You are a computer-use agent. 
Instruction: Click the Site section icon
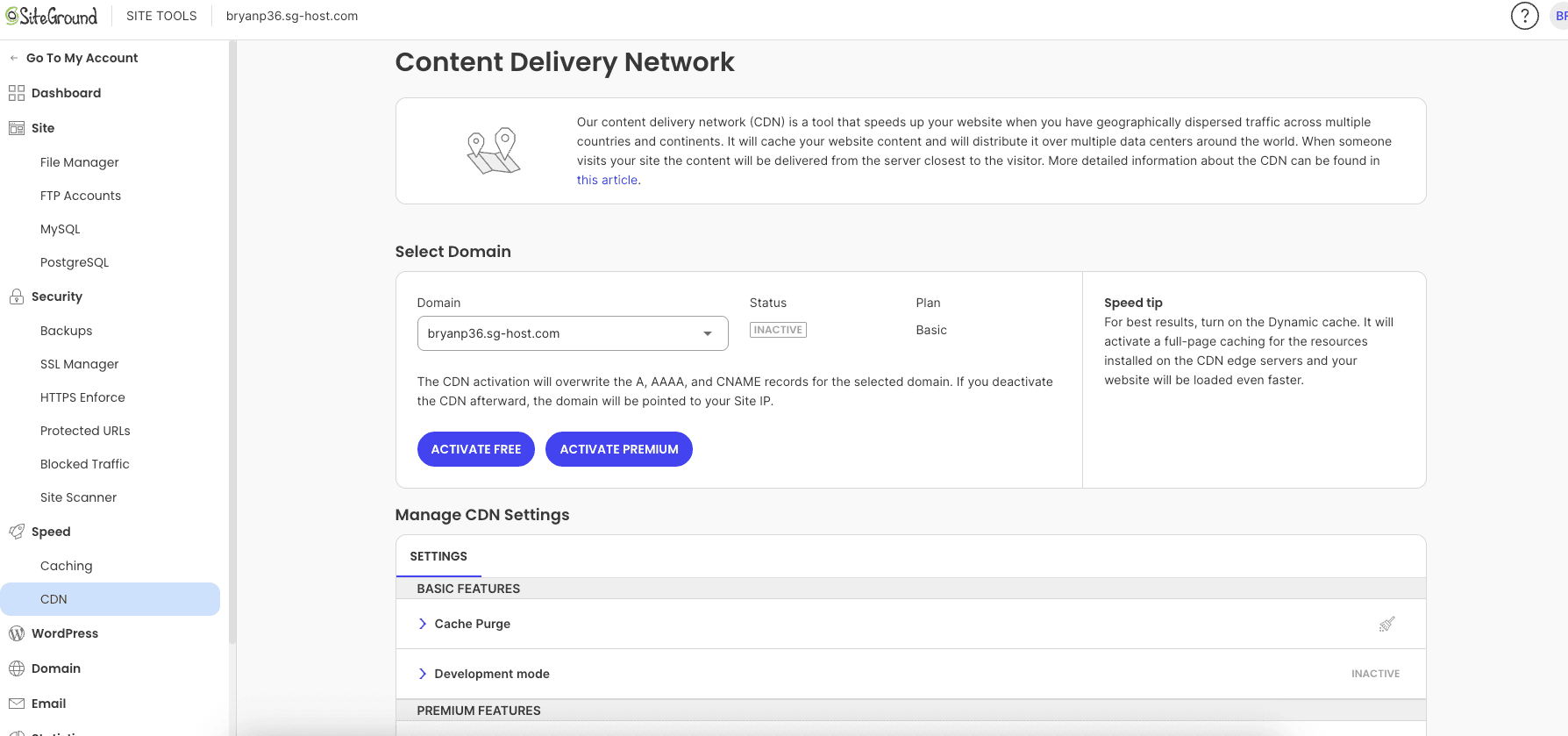tap(17, 128)
